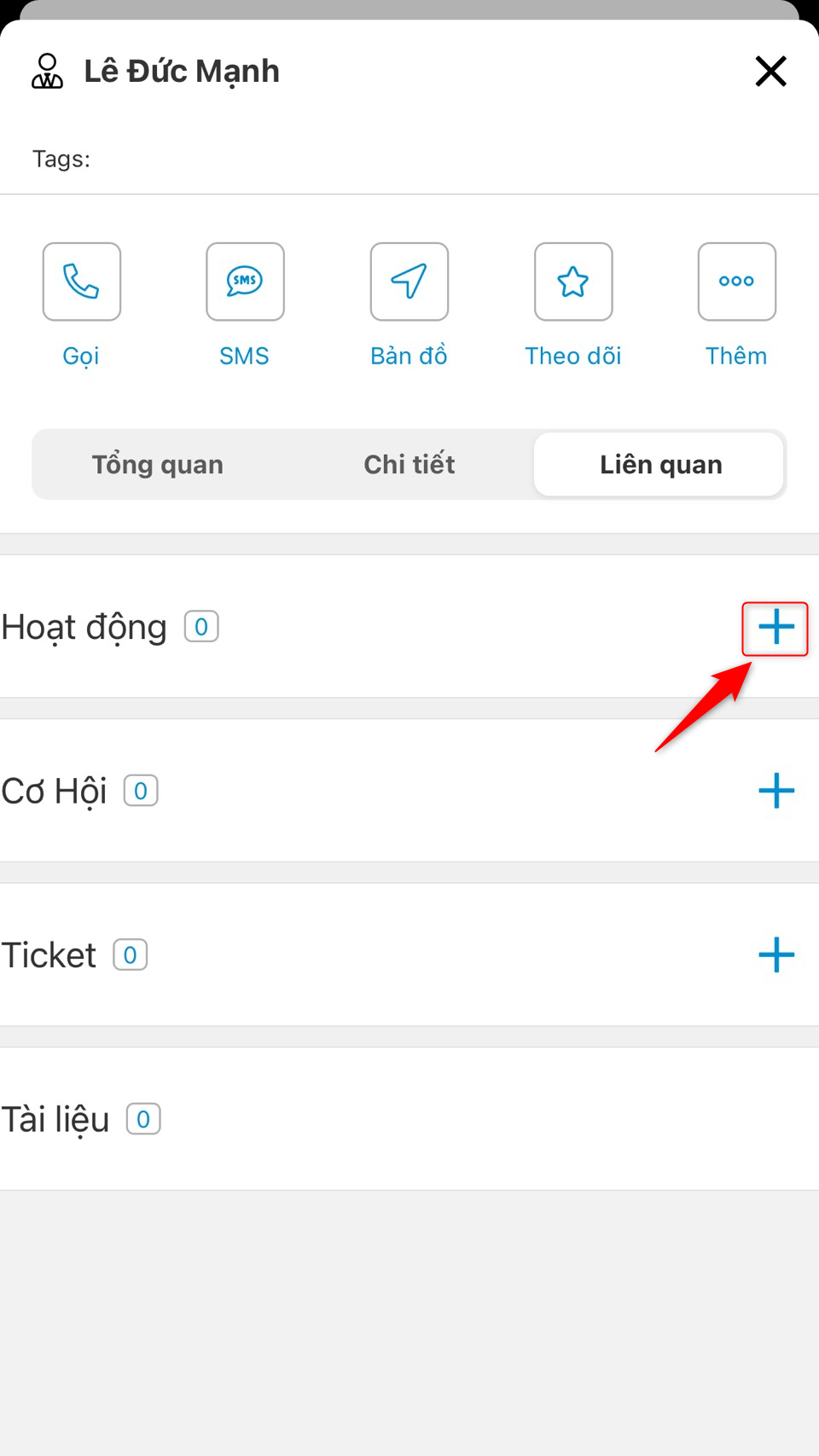Click the contact person icon beside name

tap(48, 72)
